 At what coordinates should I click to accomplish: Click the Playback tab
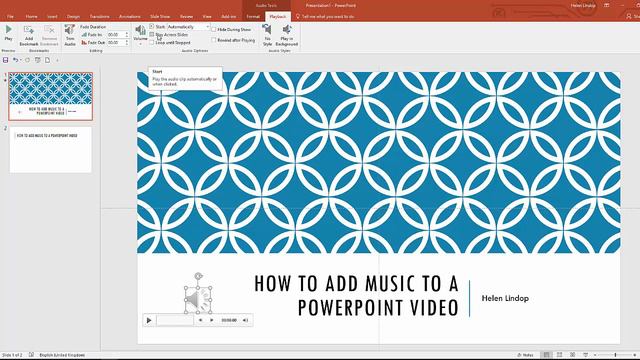pos(278,17)
